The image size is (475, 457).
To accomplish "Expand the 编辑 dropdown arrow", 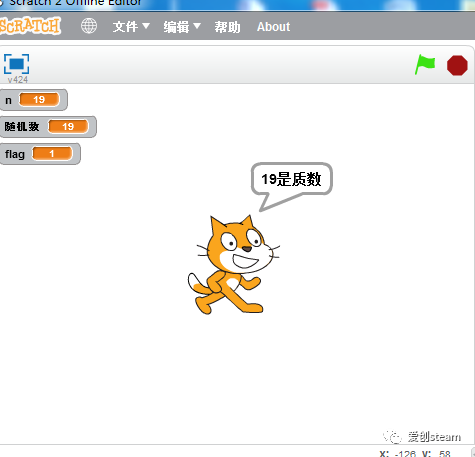I will [x=197, y=26].
